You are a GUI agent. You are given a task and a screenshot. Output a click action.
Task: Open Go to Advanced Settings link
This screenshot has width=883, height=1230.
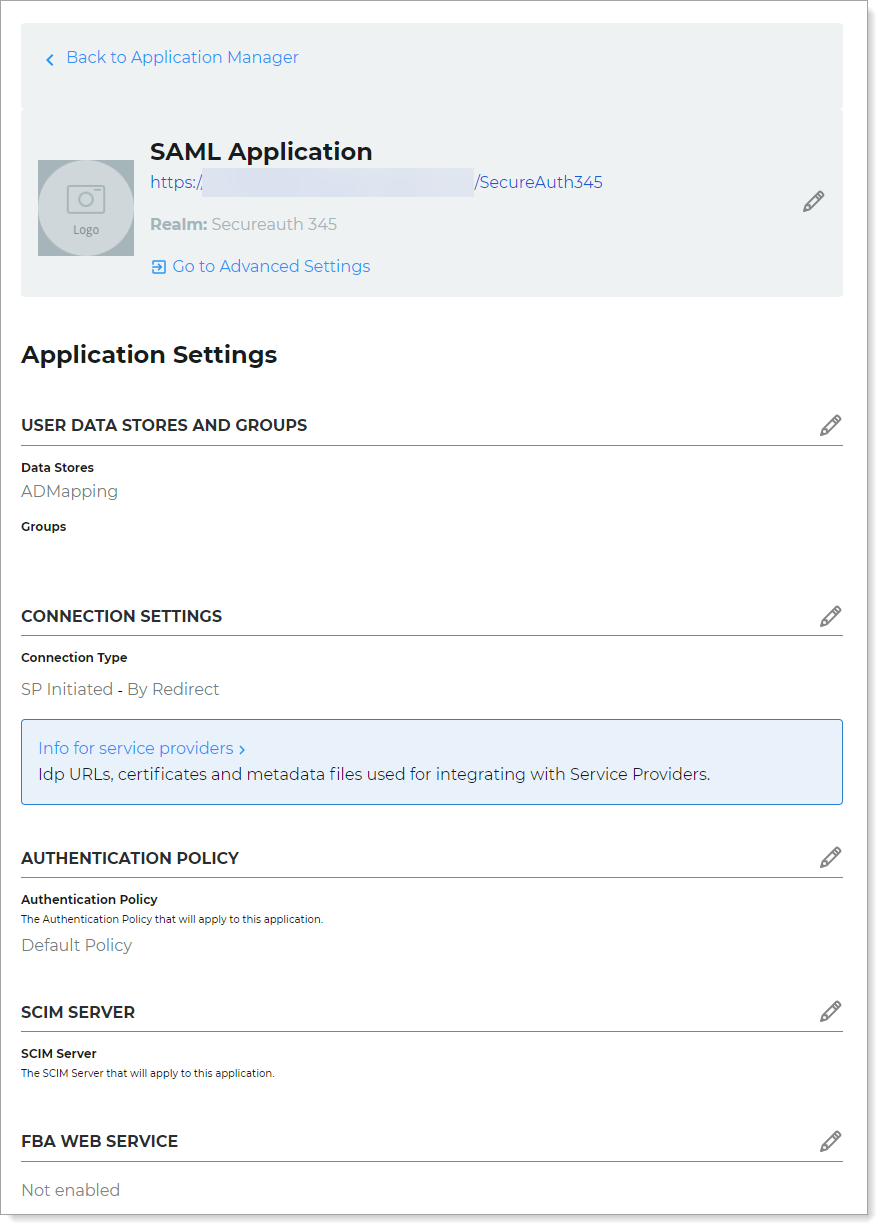[x=270, y=267]
